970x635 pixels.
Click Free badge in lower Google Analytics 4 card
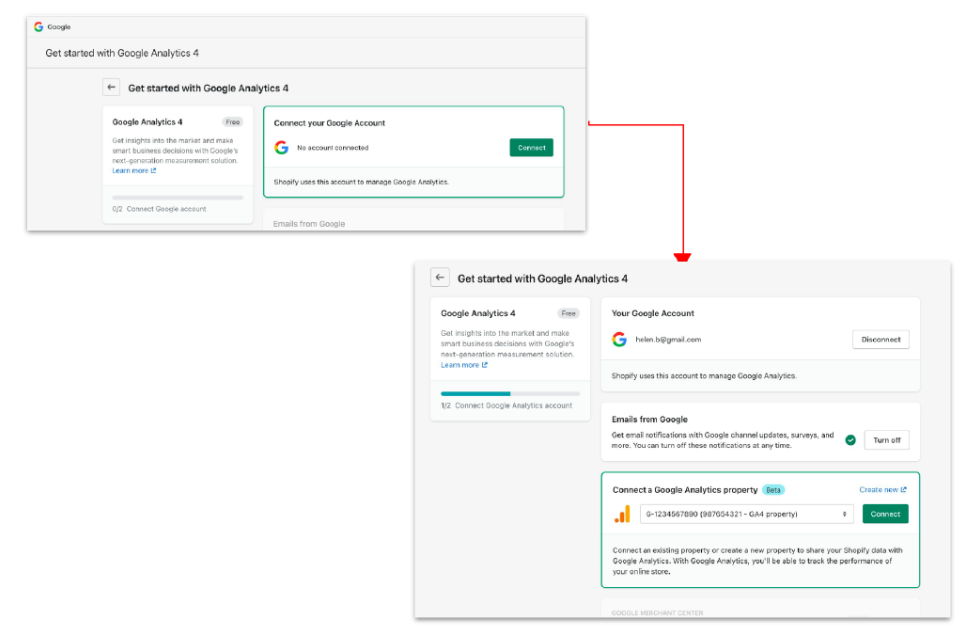[x=569, y=313]
